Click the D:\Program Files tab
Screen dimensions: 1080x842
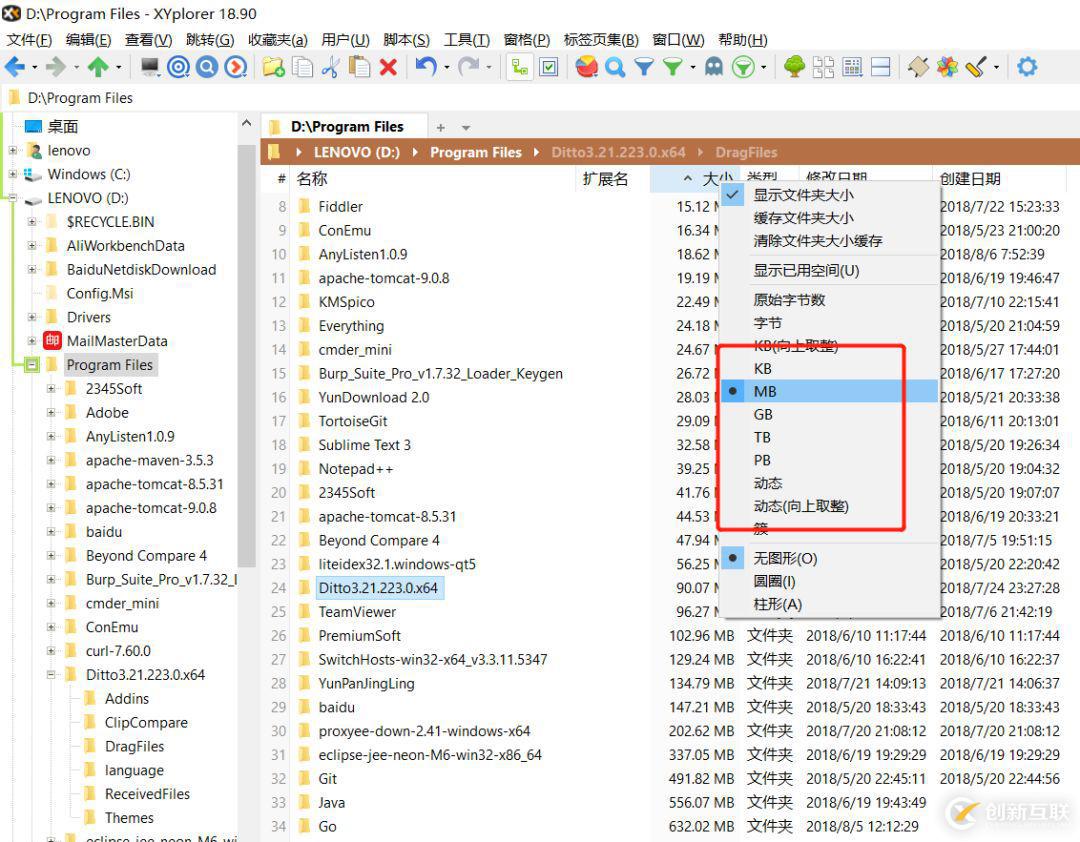point(345,126)
